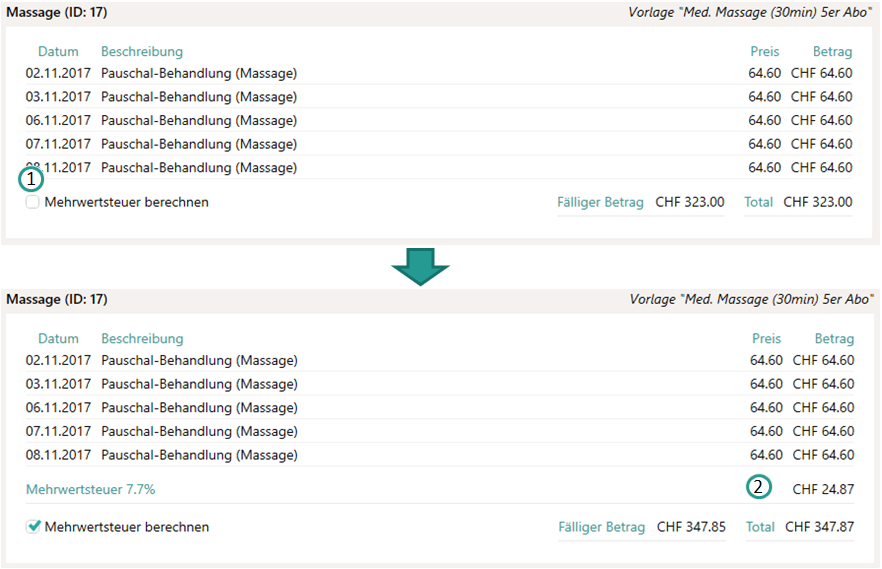Viewport: 882px width, 569px height.
Task: Enable the unchecked Mehrwertsteuer berechnen checkbox
Action: 33,202
